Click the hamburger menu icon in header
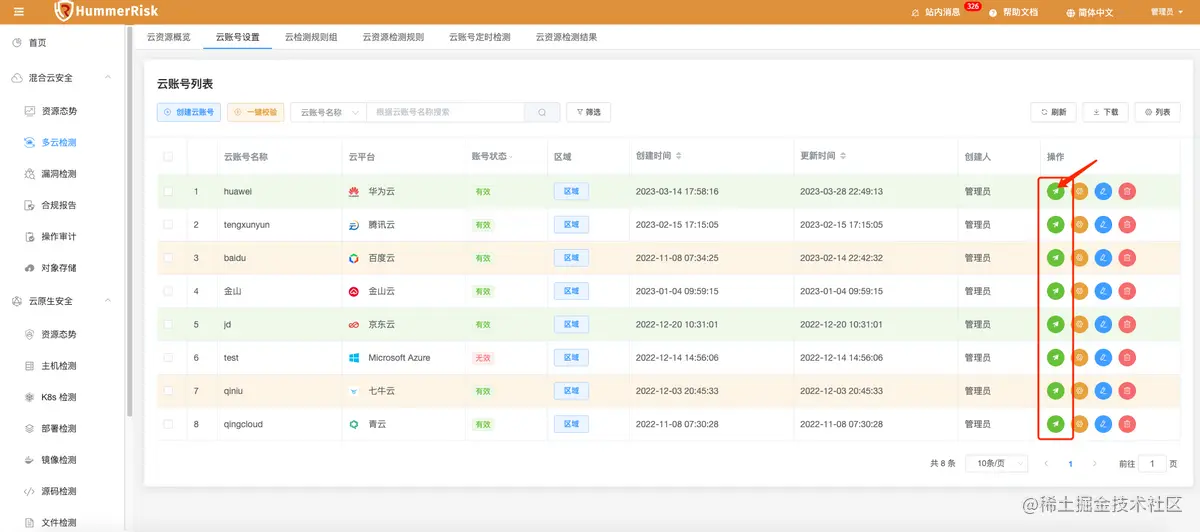The image size is (1200, 532). 19,12
